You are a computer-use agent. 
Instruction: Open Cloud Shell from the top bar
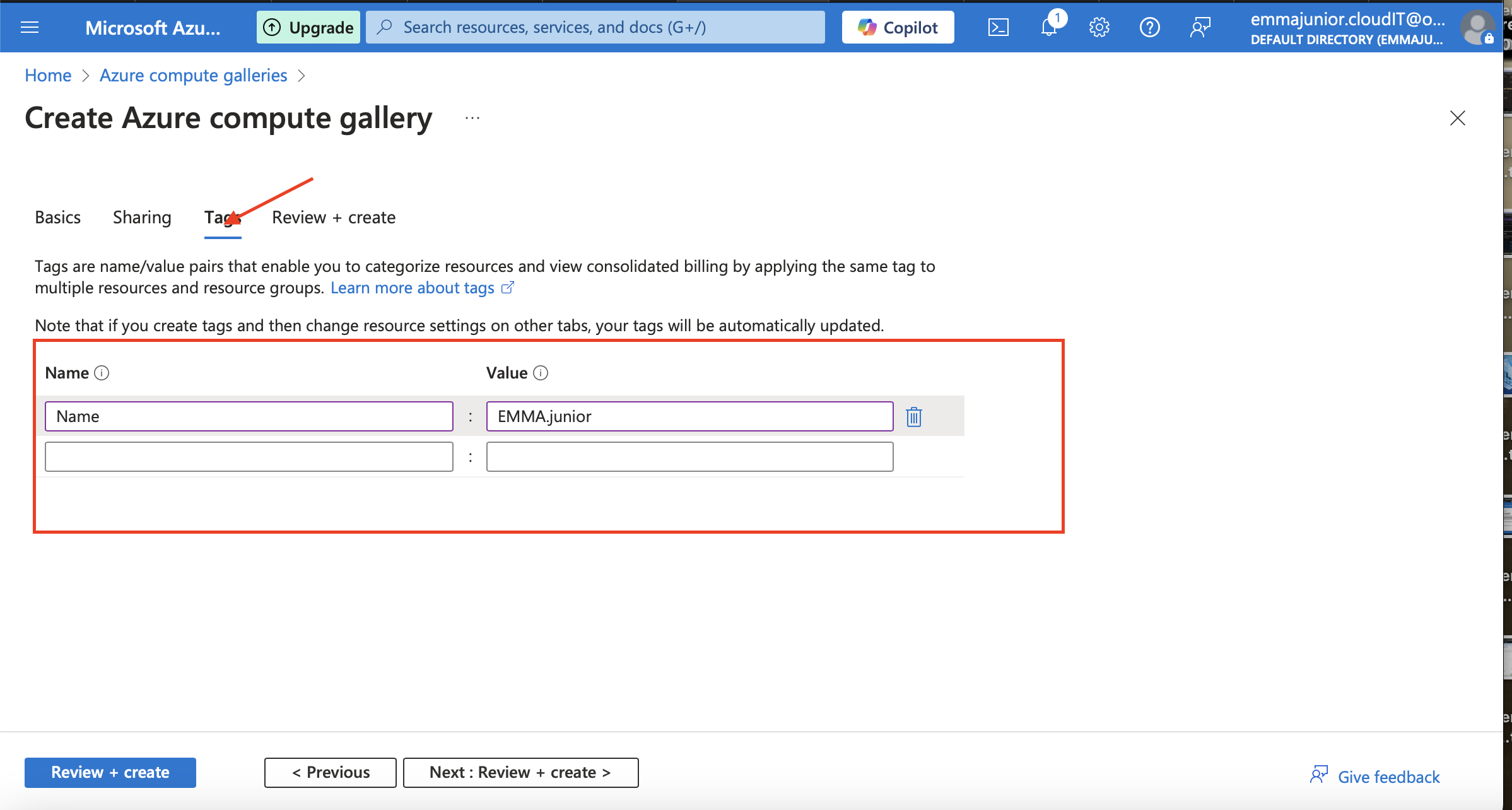[998, 27]
